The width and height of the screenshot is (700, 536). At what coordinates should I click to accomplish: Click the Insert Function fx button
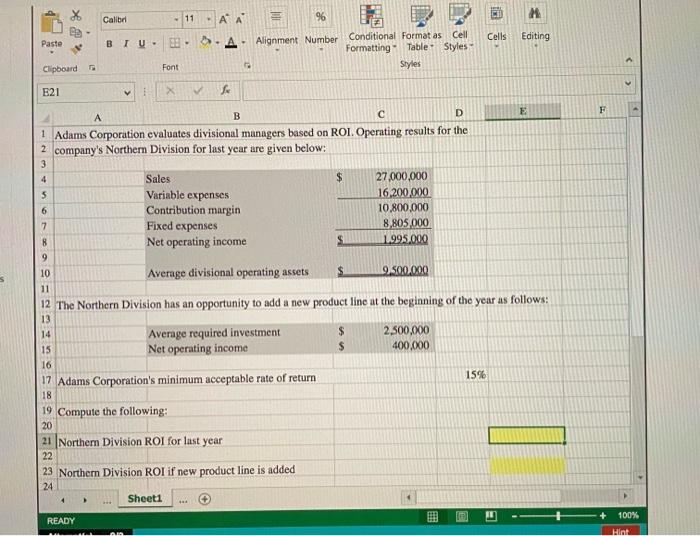[226, 90]
